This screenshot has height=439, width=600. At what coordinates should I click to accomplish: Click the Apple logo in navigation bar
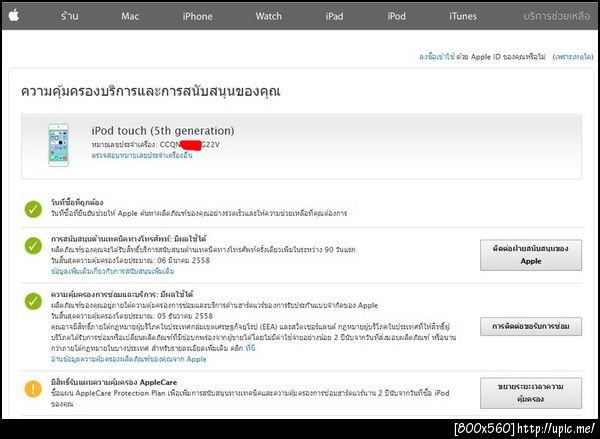click(x=14, y=16)
